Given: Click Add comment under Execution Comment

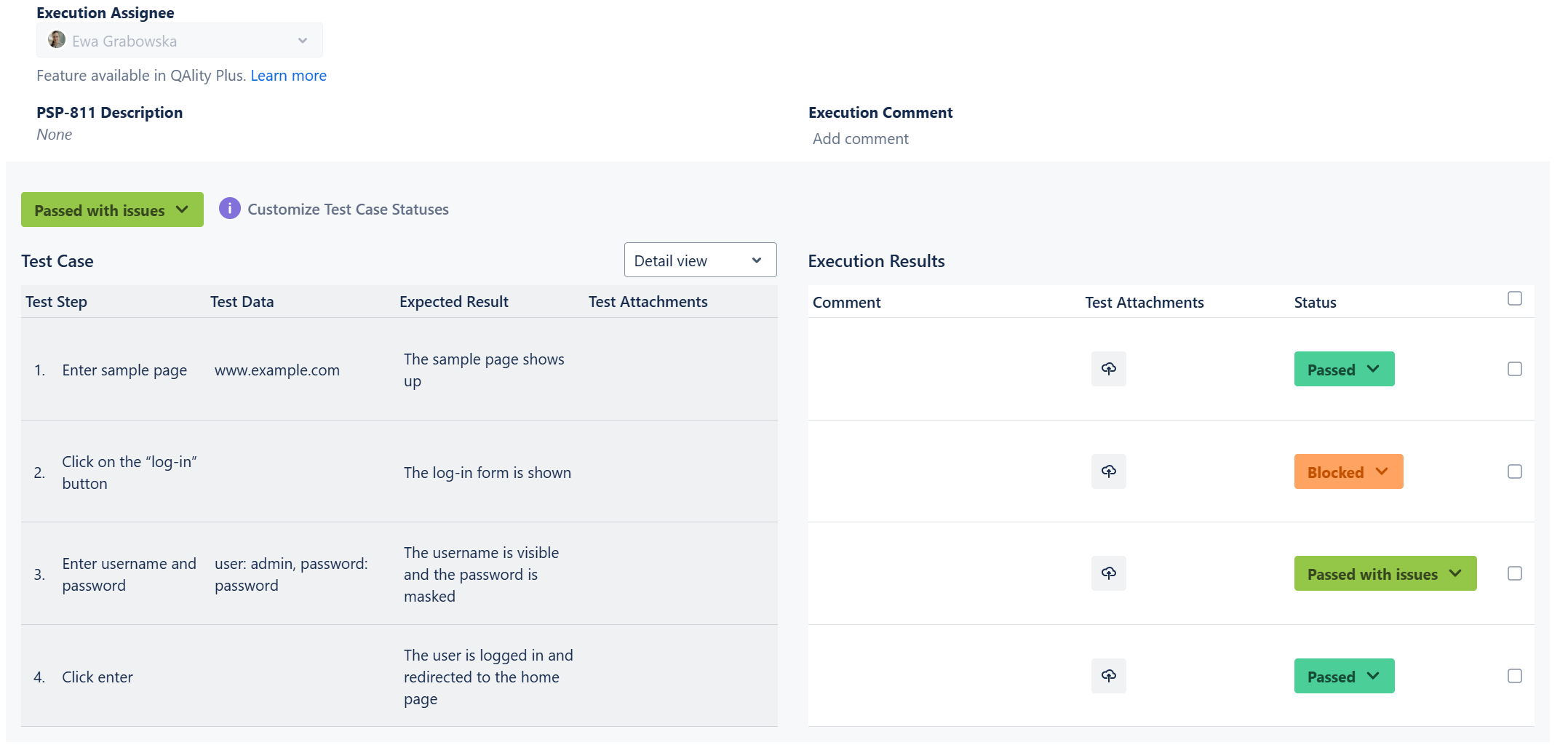Looking at the screenshot, I should tap(861, 139).
